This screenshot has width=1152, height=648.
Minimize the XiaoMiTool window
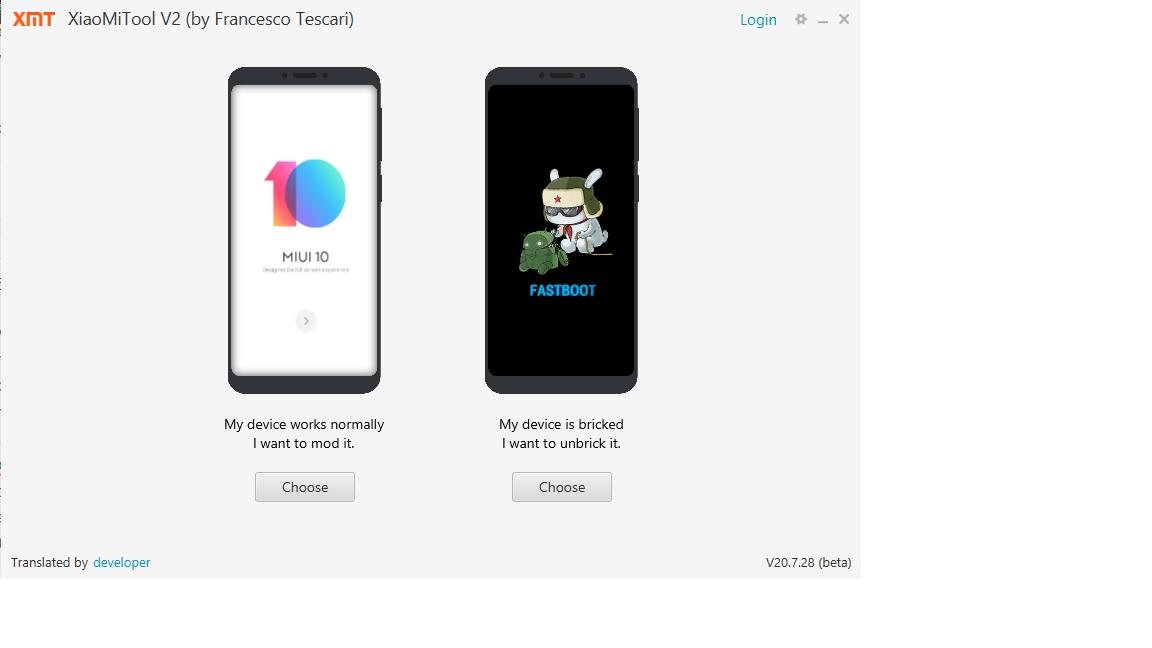(823, 21)
